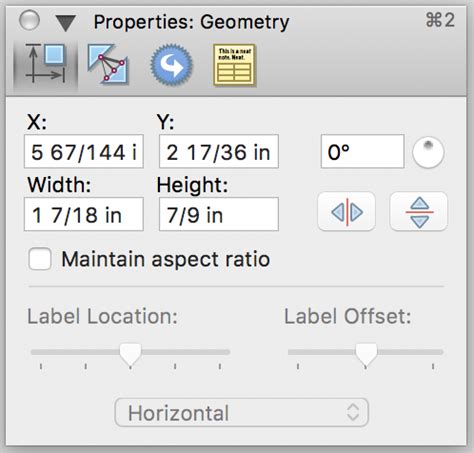
Task: Click the rotation degrees field
Action: pyautogui.click(x=363, y=152)
